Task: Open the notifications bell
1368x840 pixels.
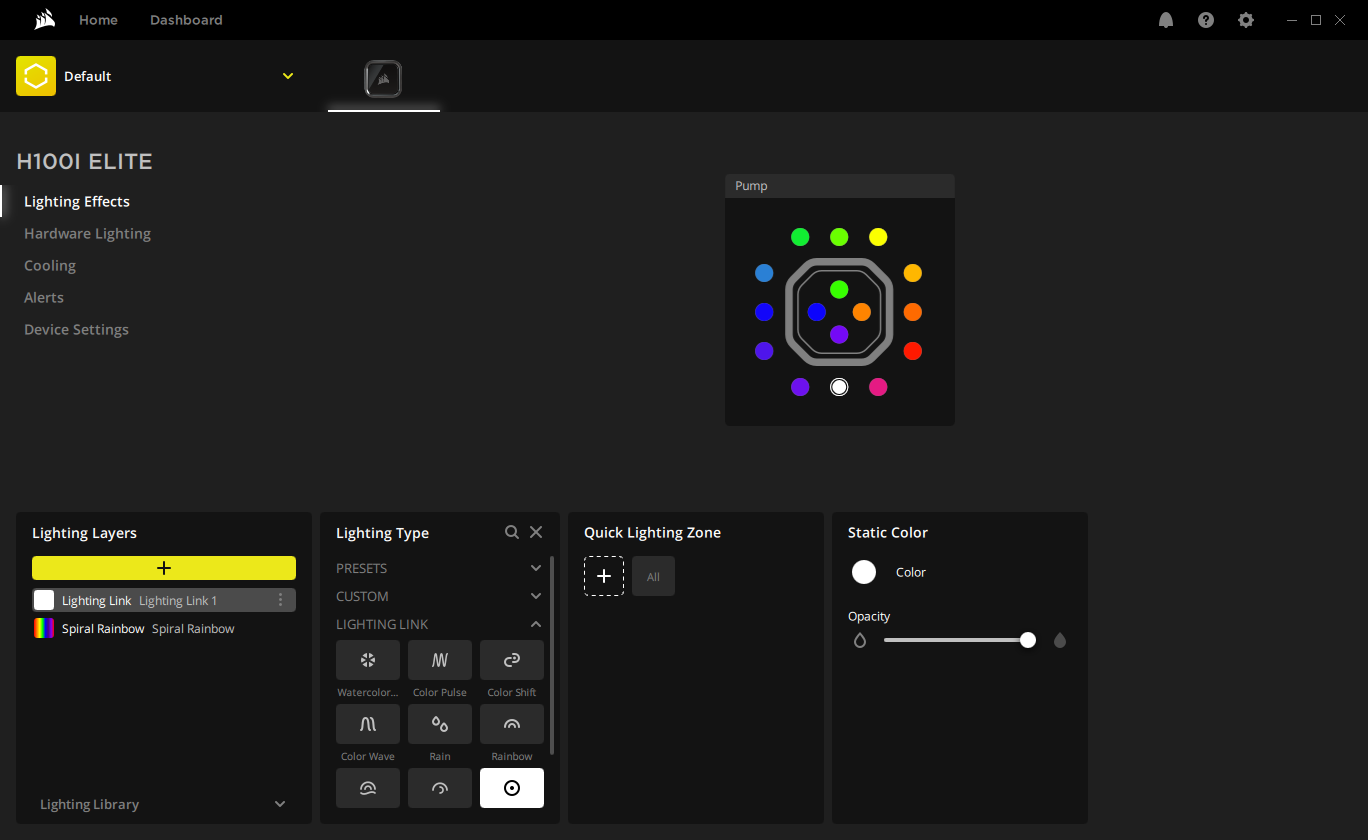Action: click(1166, 20)
